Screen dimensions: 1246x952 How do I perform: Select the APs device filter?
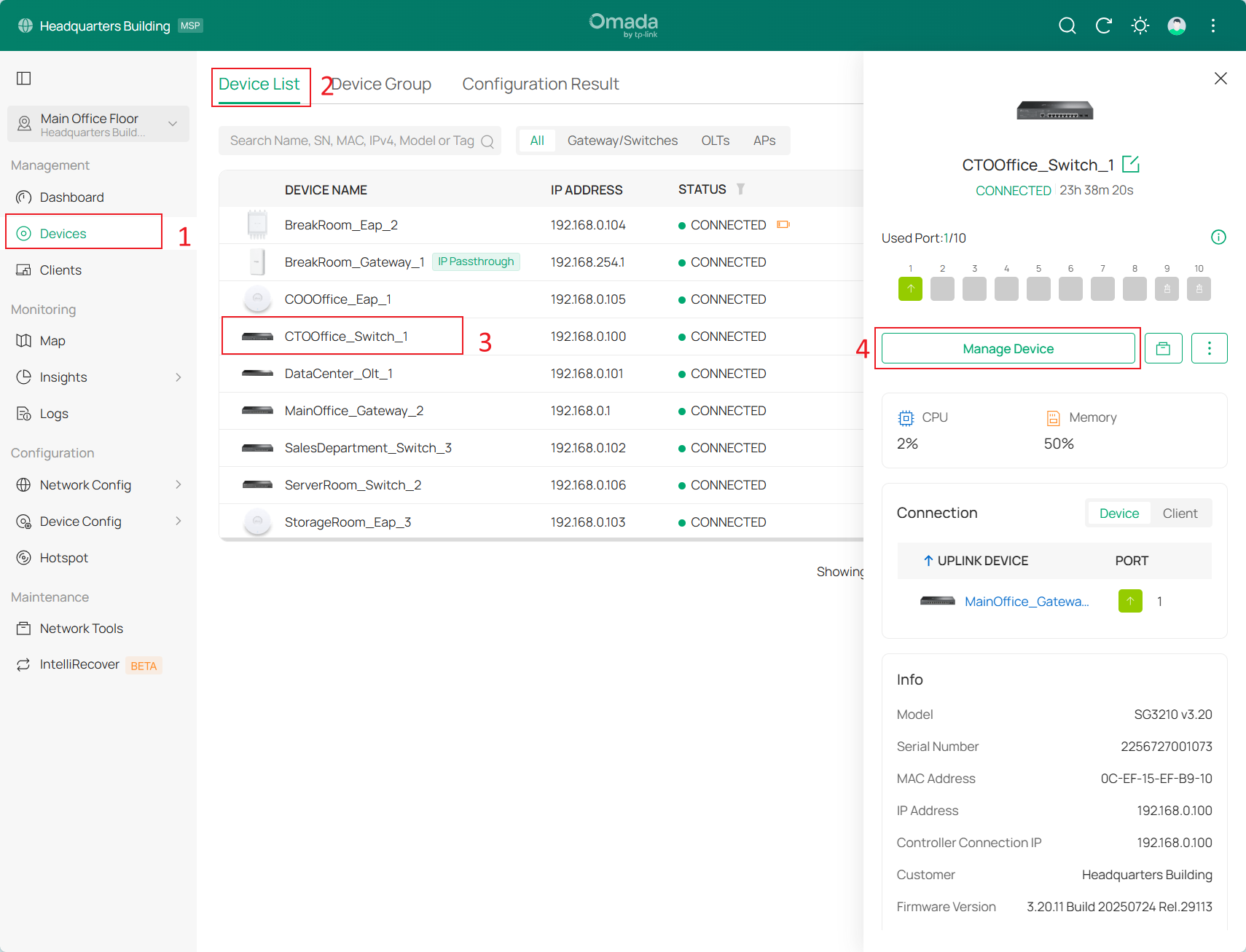[x=764, y=141]
